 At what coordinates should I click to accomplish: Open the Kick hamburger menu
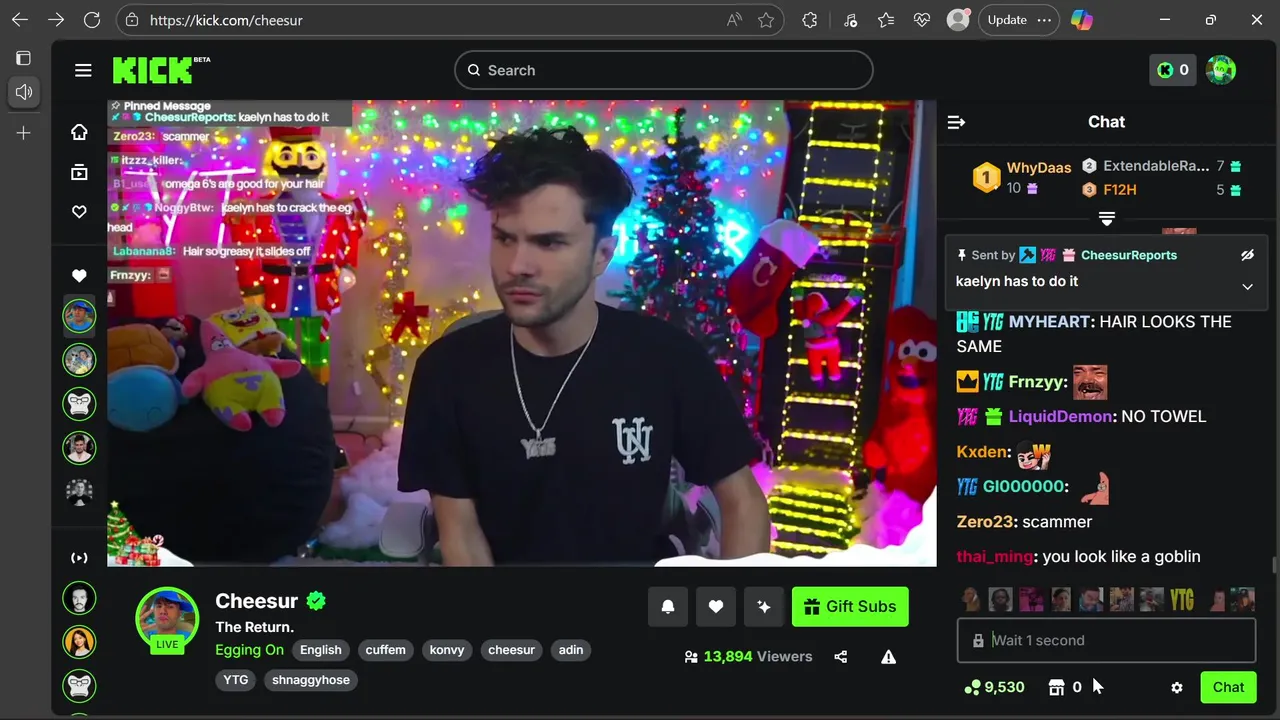point(83,70)
